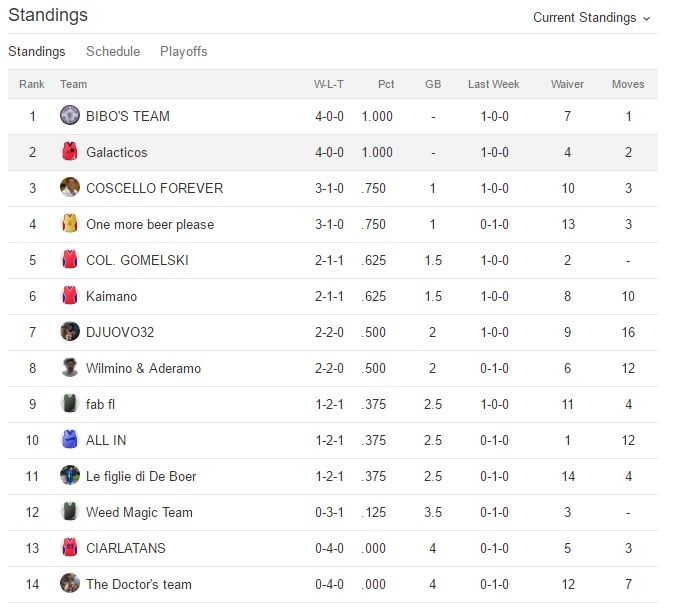This screenshot has height=608, width=673.
Task: Open COL. GOMELSKI team page
Action: click(137, 260)
